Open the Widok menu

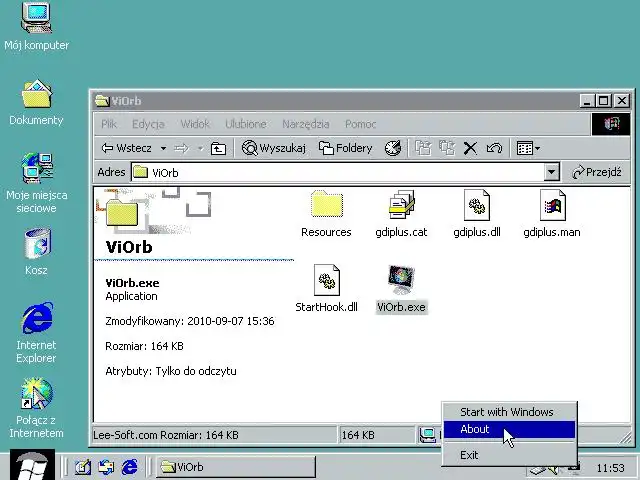tap(195, 124)
